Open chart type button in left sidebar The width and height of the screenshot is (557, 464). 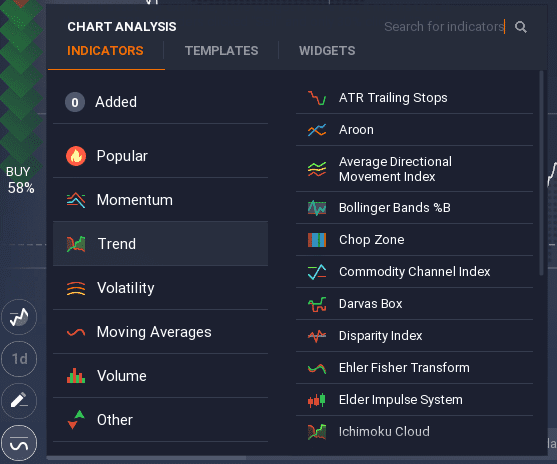point(19,317)
